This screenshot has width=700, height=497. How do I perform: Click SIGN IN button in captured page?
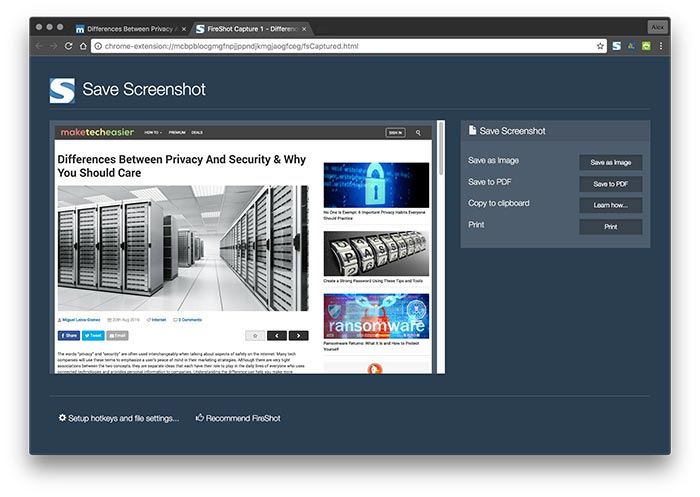[395, 133]
